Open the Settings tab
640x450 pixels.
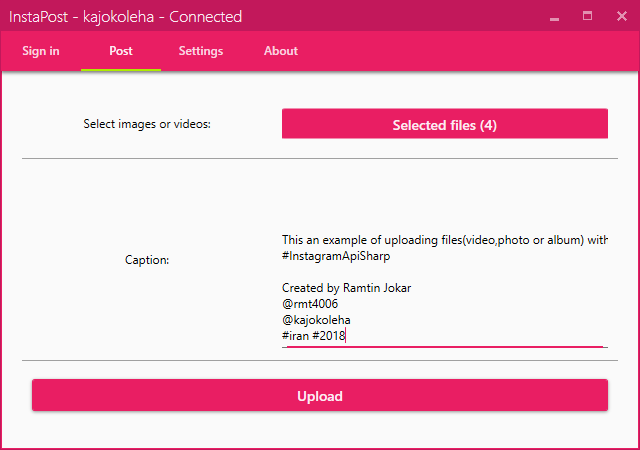(201, 51)
